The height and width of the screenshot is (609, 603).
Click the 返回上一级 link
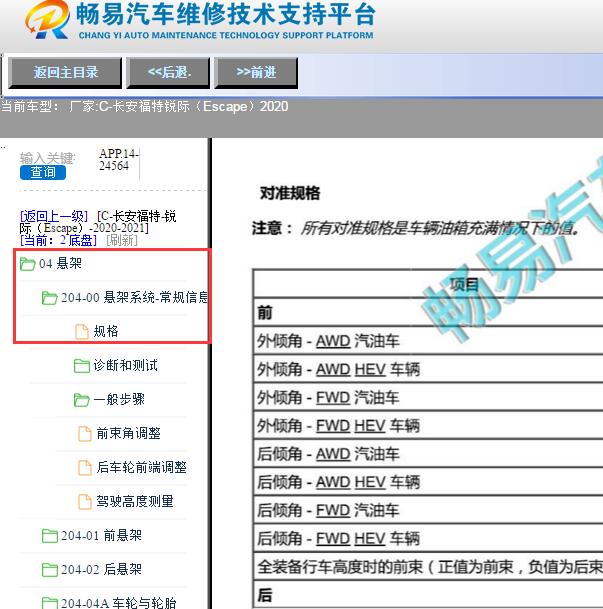[x=54, y=216]
